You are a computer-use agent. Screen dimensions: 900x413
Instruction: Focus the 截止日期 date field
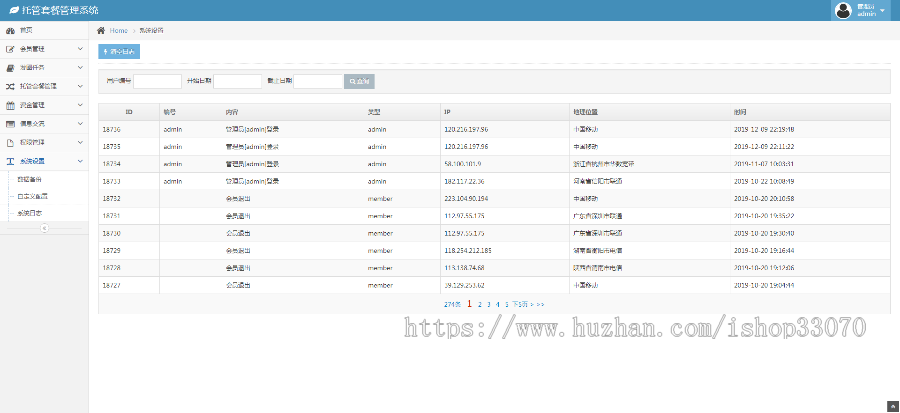coord(318,81)
